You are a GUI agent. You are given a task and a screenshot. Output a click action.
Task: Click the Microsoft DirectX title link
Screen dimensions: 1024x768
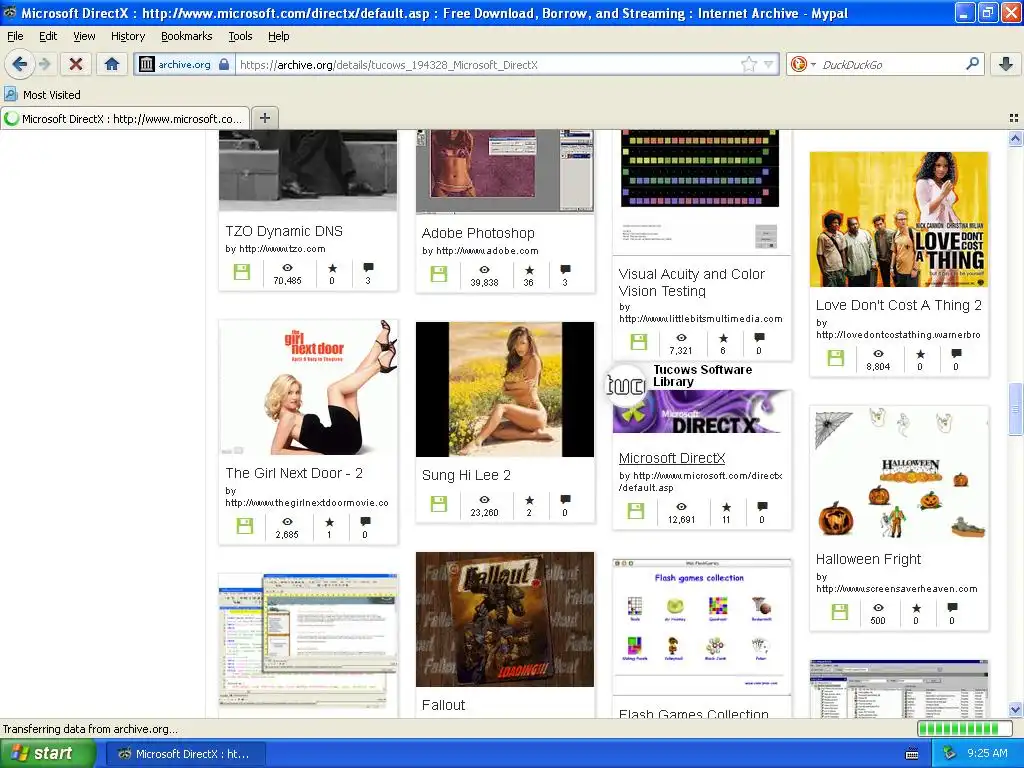pyautogui.click(x=672, y=458)
